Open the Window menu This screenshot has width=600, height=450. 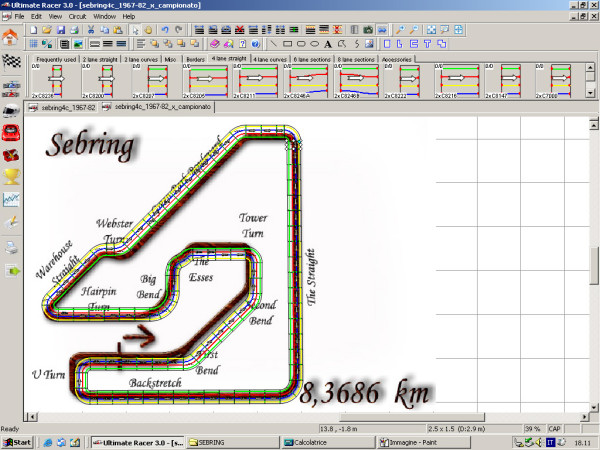point(104,17)
